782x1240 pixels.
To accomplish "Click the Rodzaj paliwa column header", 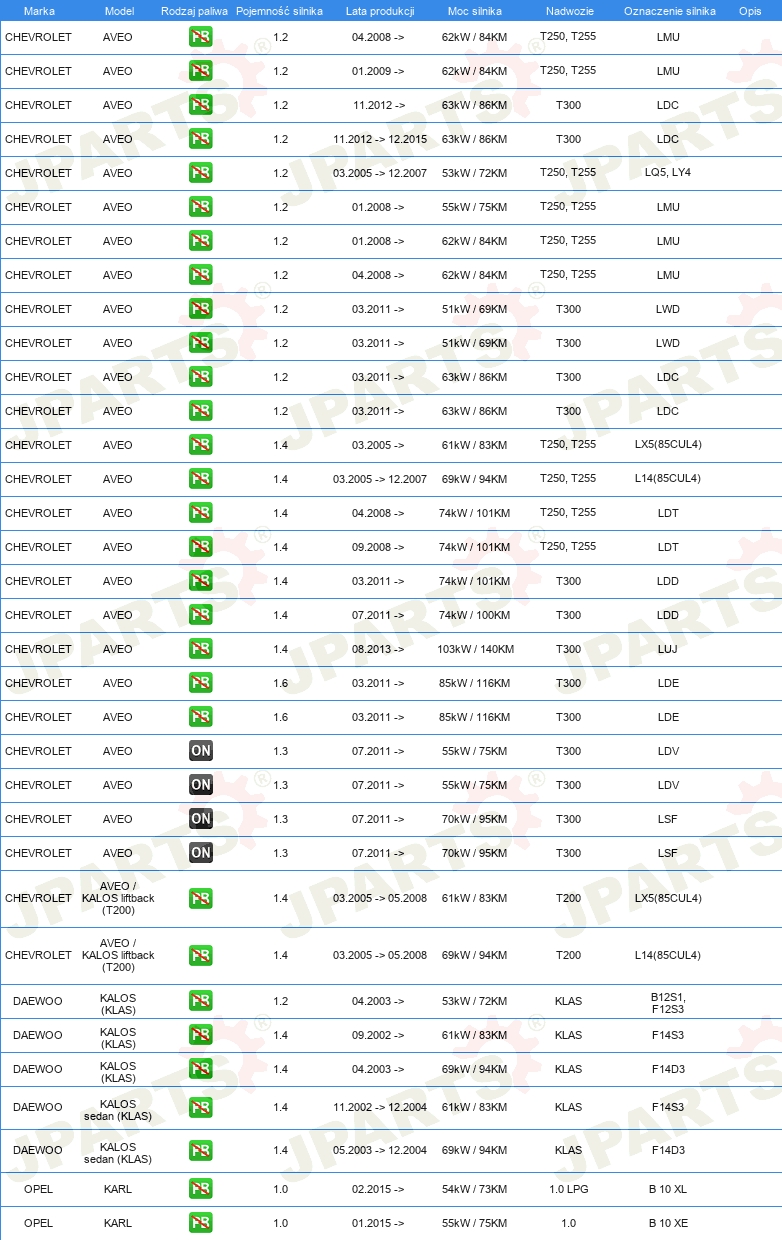I will point(194,11).
